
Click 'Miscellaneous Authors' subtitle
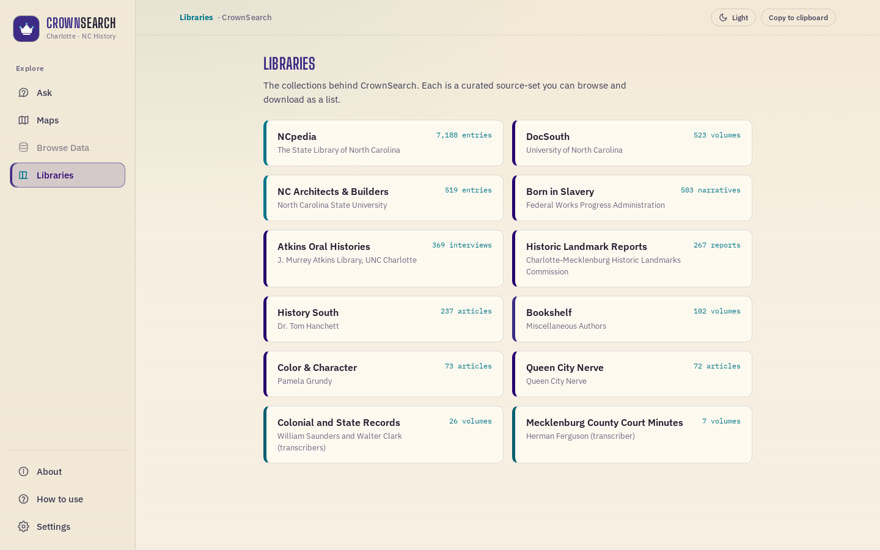(x=566, y=326)
